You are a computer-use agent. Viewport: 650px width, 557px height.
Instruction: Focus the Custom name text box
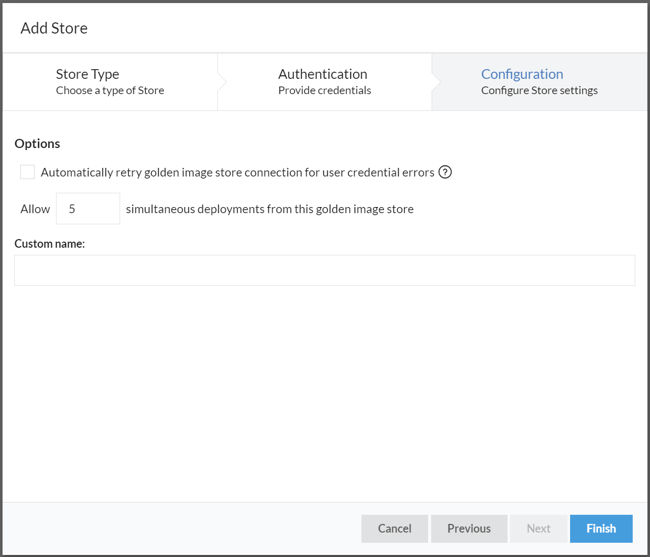tap(324, 270)
